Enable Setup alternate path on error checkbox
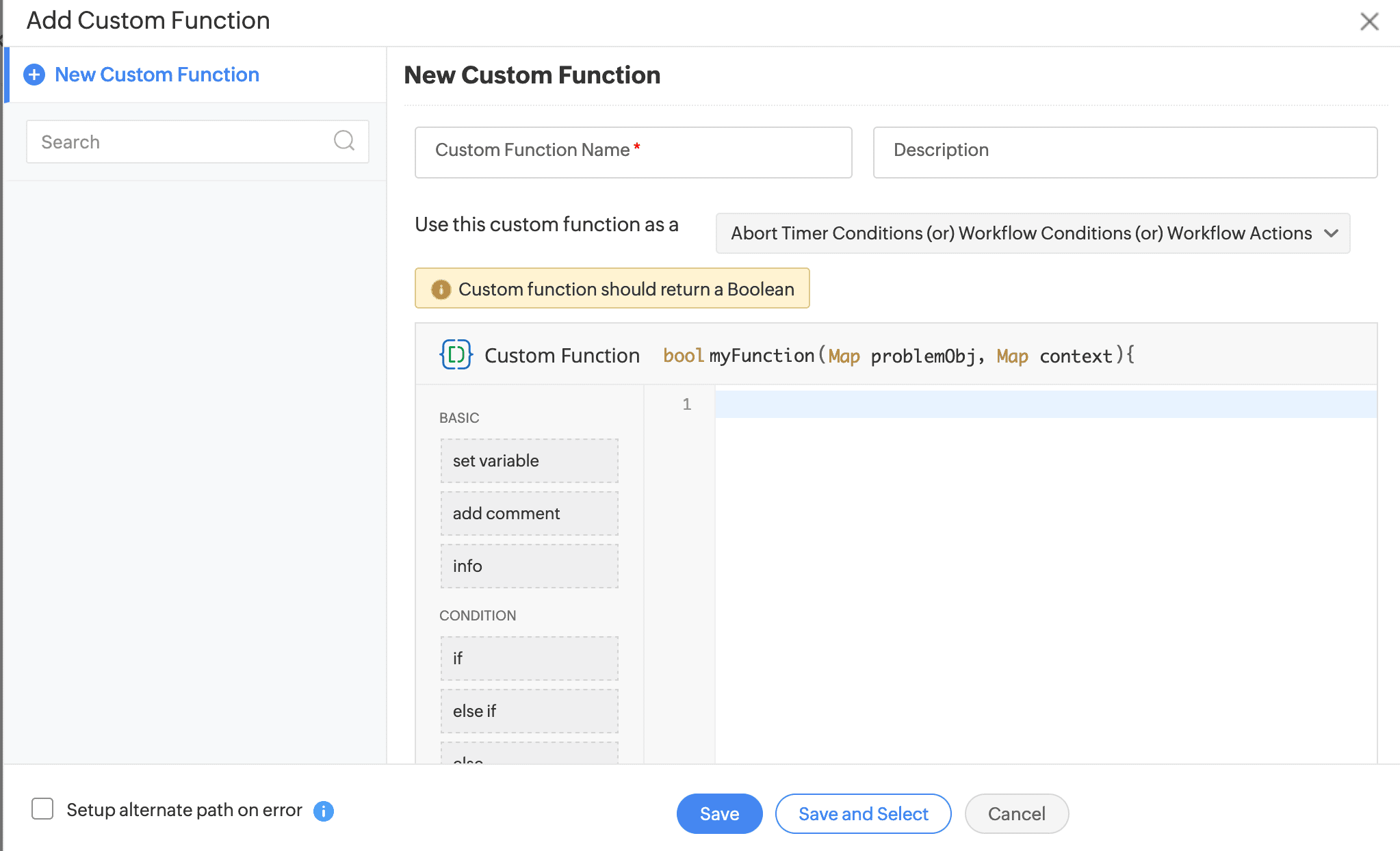The height and width of the screenshot is (851, 1400). click(x=42, y=809)
